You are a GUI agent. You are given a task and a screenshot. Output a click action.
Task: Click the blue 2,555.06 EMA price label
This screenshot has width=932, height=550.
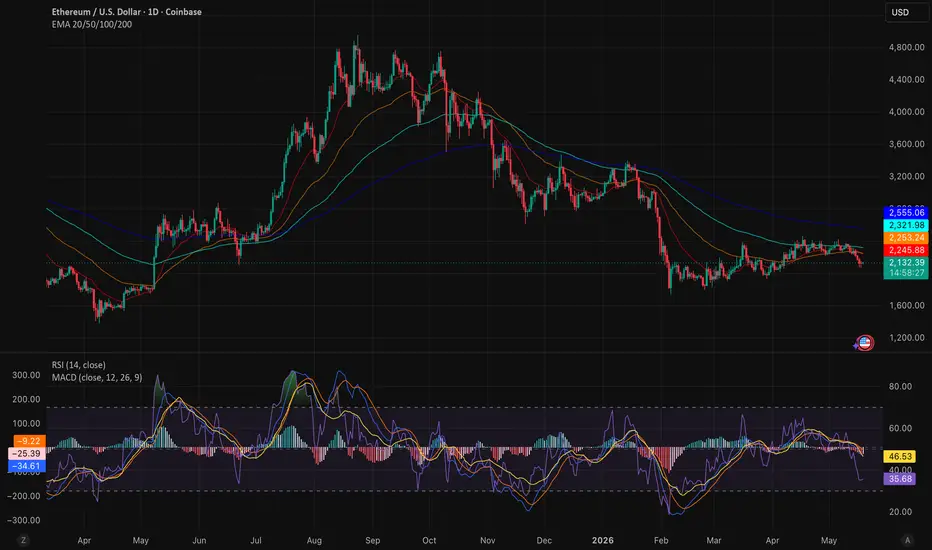pyautogui.click(x=906, y=212)
